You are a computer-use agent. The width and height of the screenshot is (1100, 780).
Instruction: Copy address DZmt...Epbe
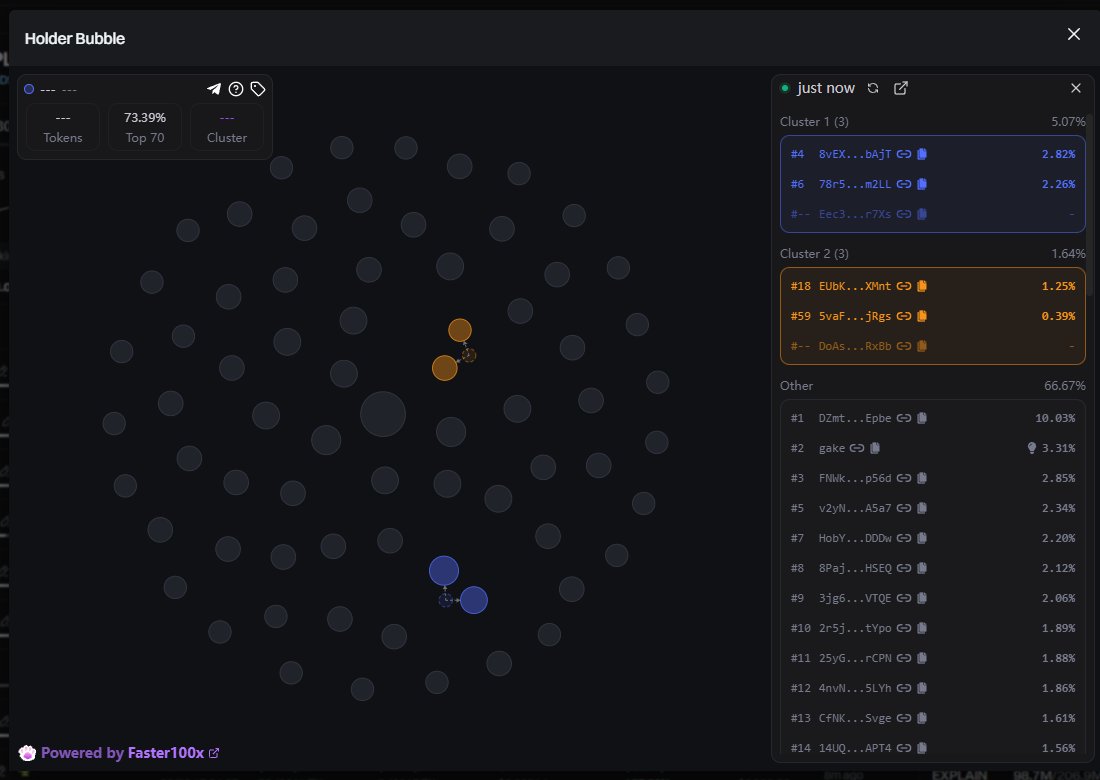[x=922, y=418]
